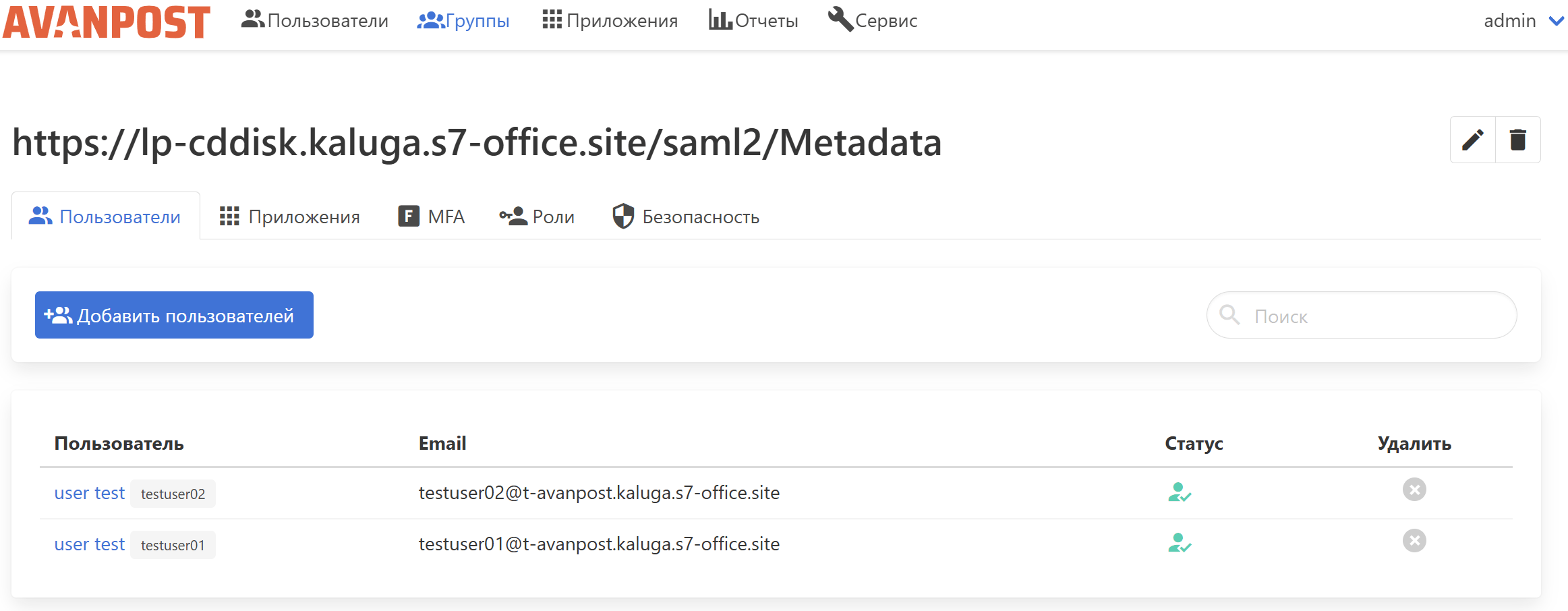
Task: Click the magnifier icon in search box
Action: pyautogui.click(x=1230, y=315)
